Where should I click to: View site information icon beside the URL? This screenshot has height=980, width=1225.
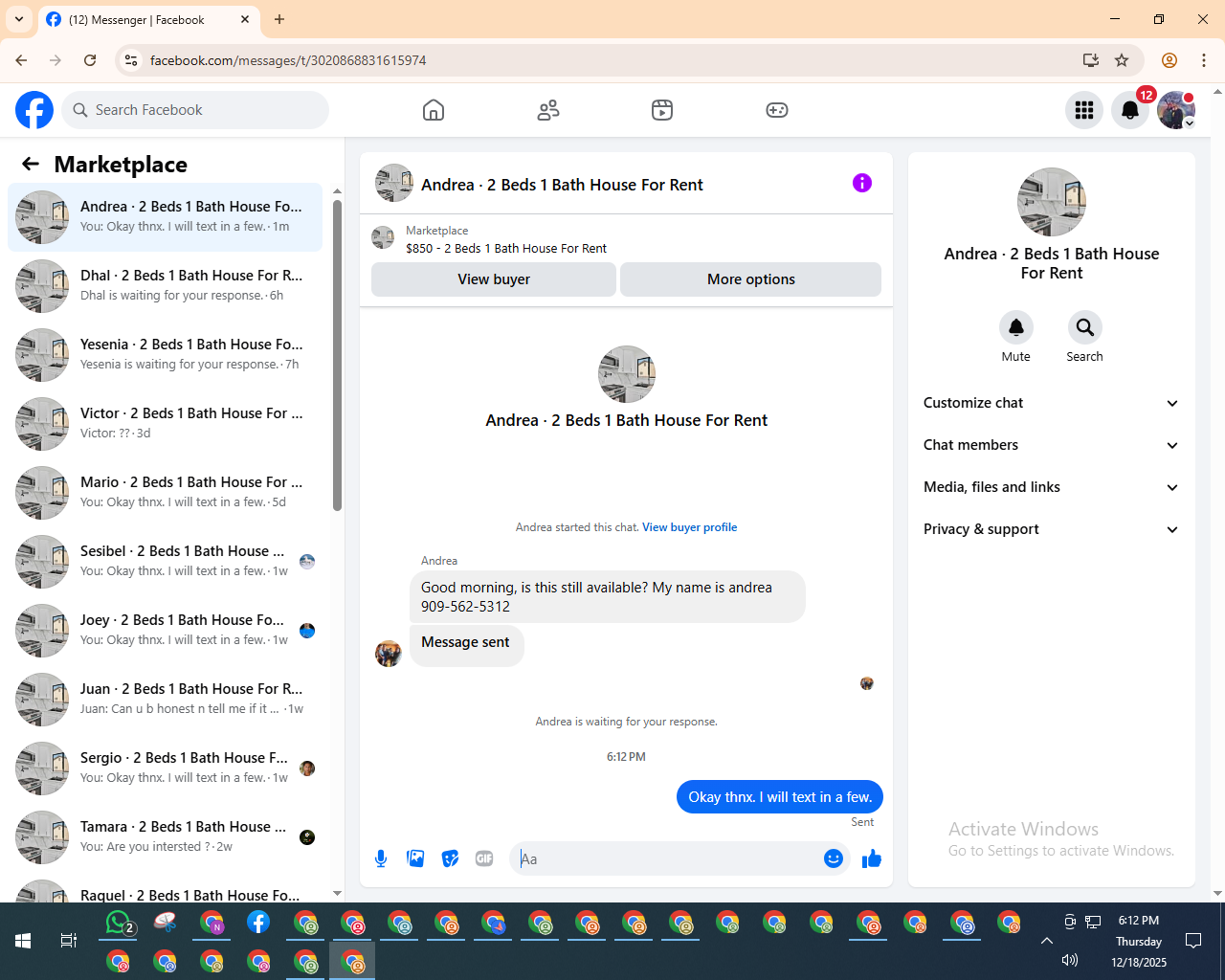(131, 60)
